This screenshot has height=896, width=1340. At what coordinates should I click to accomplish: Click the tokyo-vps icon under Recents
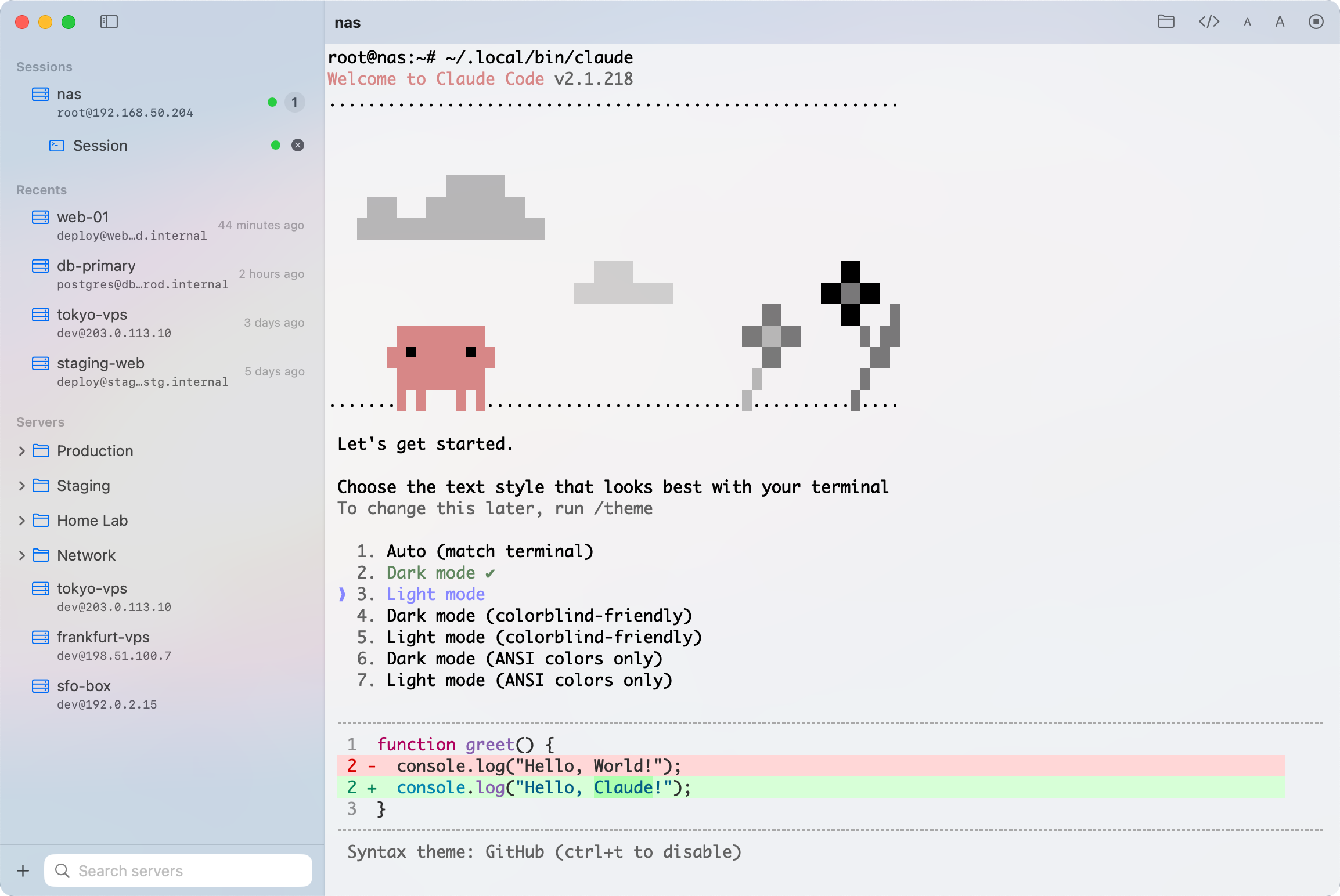(x=41, y=315)
